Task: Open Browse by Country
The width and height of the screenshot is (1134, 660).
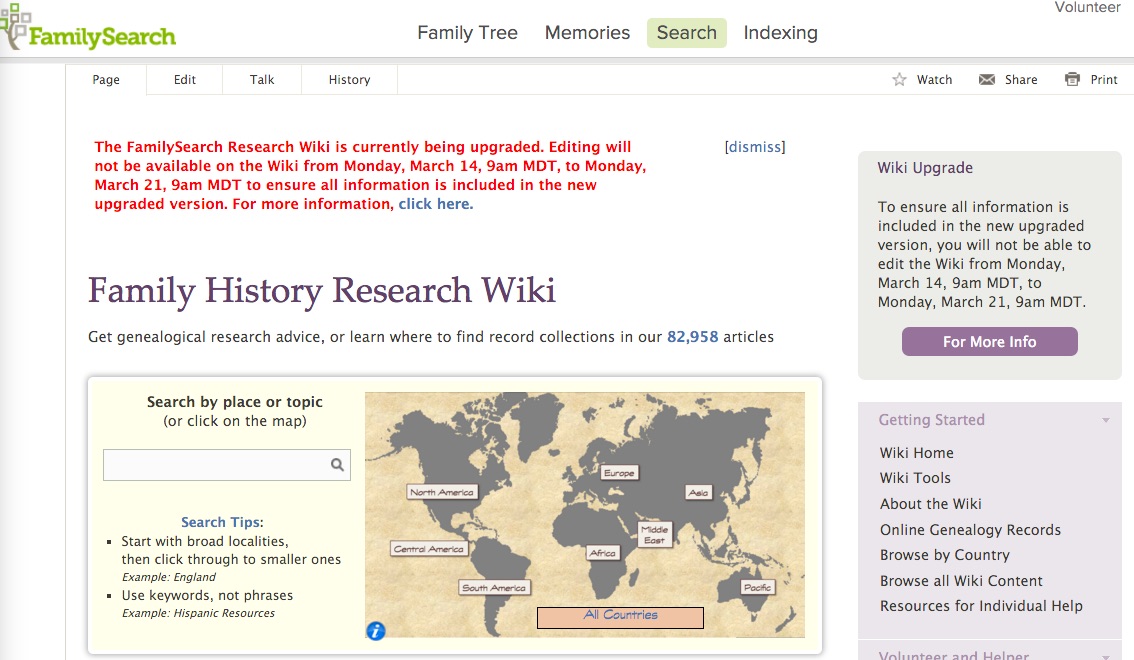Action: point(945,555)
